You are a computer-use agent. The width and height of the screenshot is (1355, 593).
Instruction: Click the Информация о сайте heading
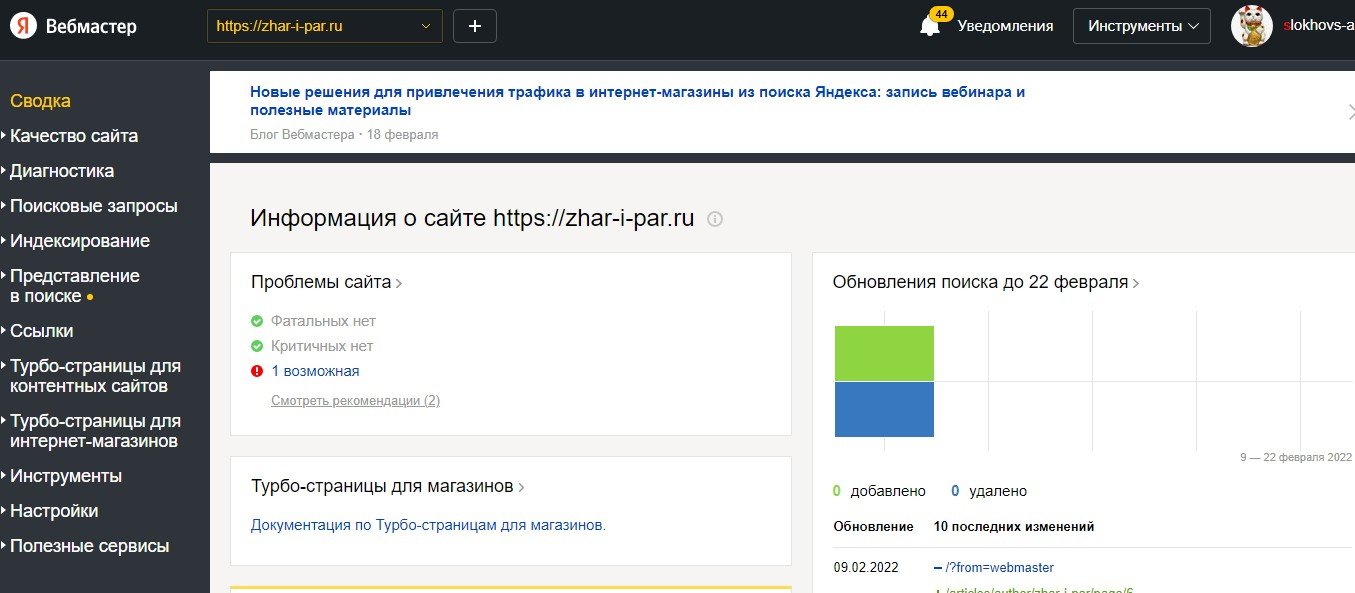click(472, 219)
